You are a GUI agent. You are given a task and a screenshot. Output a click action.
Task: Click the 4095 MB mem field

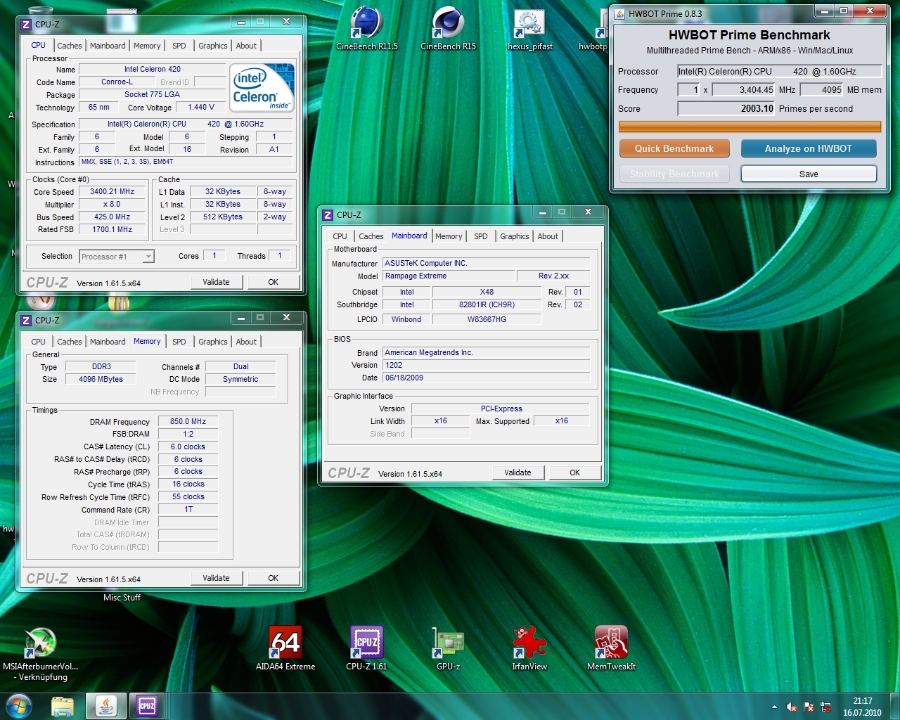coord(822,90)
